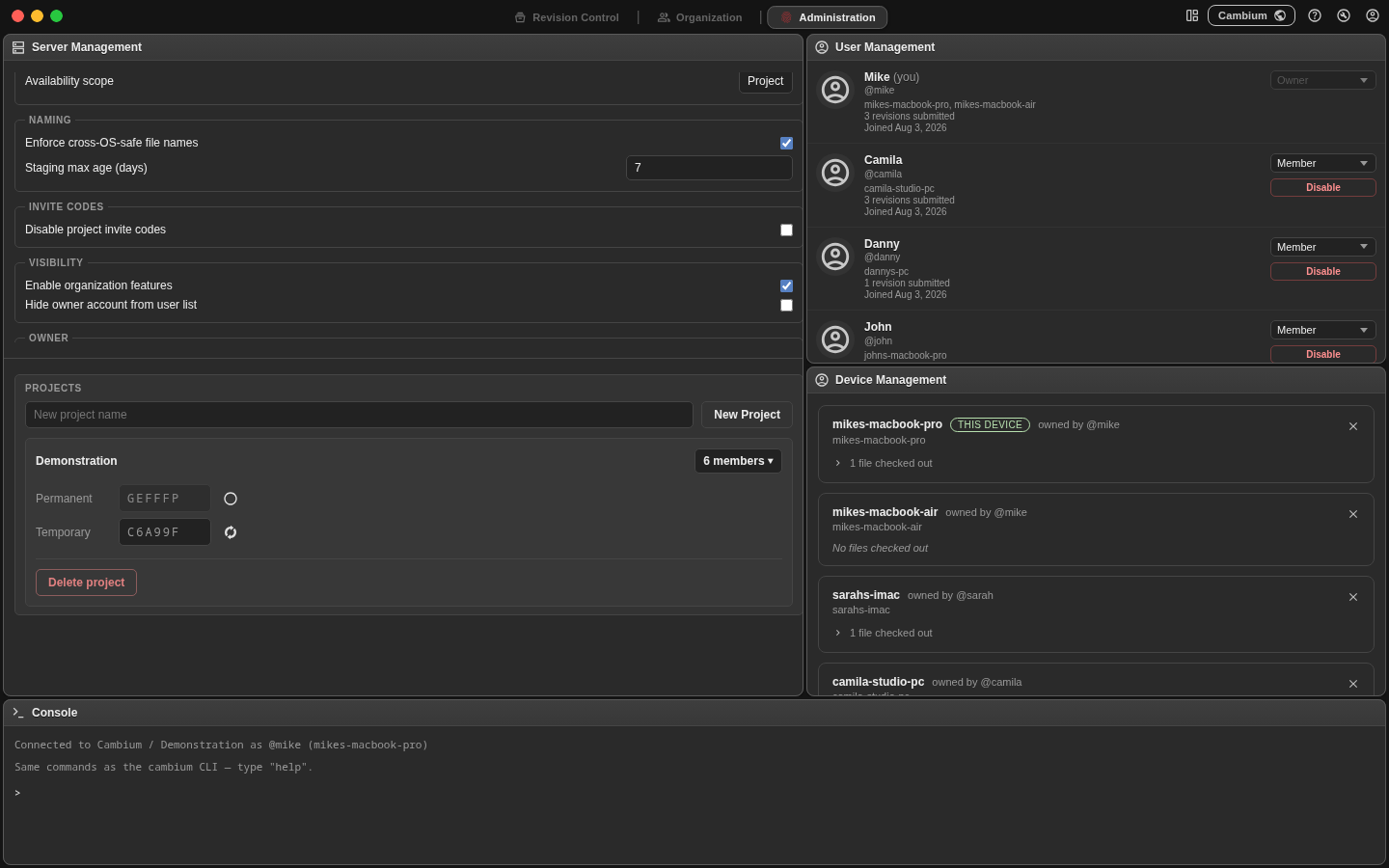Viewport: 1389px width, 868px height.
Task: Click "owned by @sarah" text
Action: tap(950, 595)
